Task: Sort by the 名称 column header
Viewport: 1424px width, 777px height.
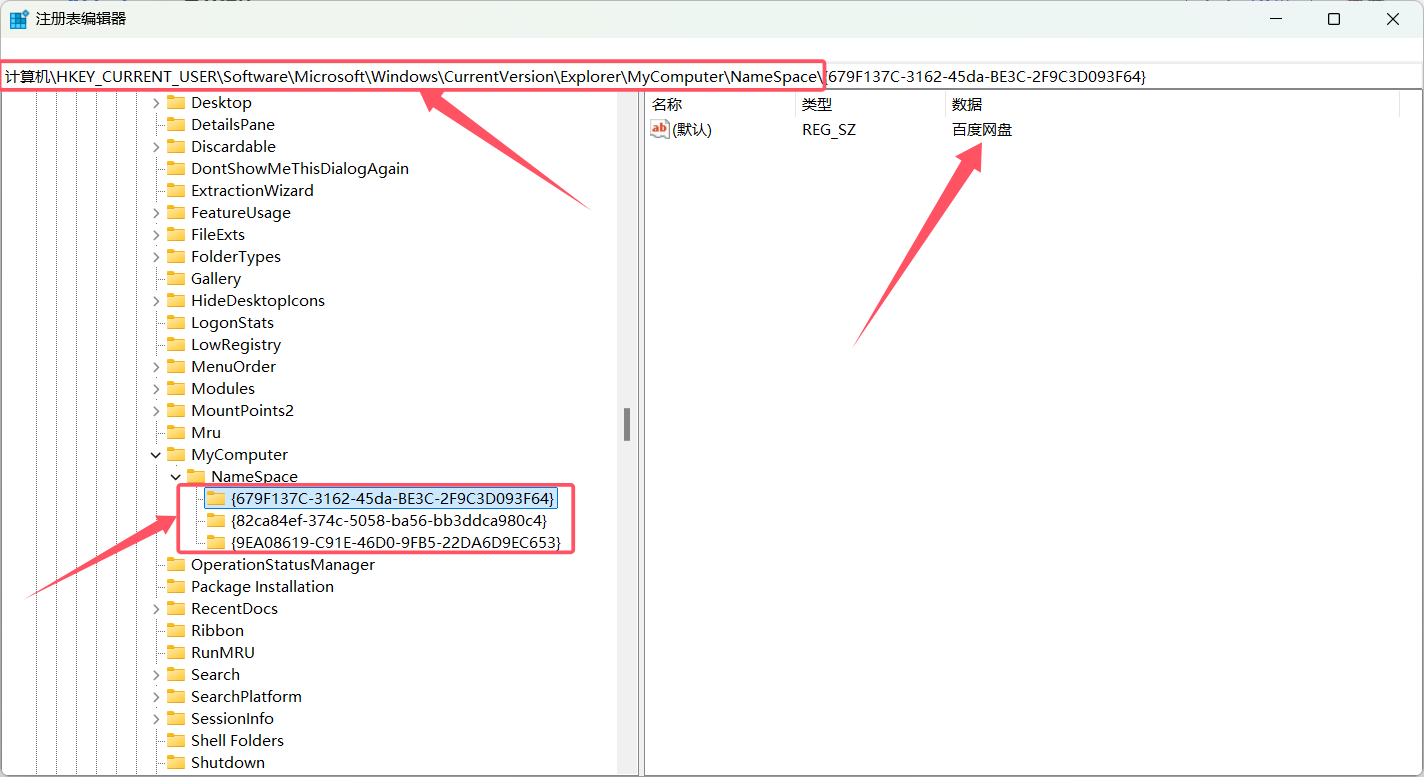Action: 720,104
